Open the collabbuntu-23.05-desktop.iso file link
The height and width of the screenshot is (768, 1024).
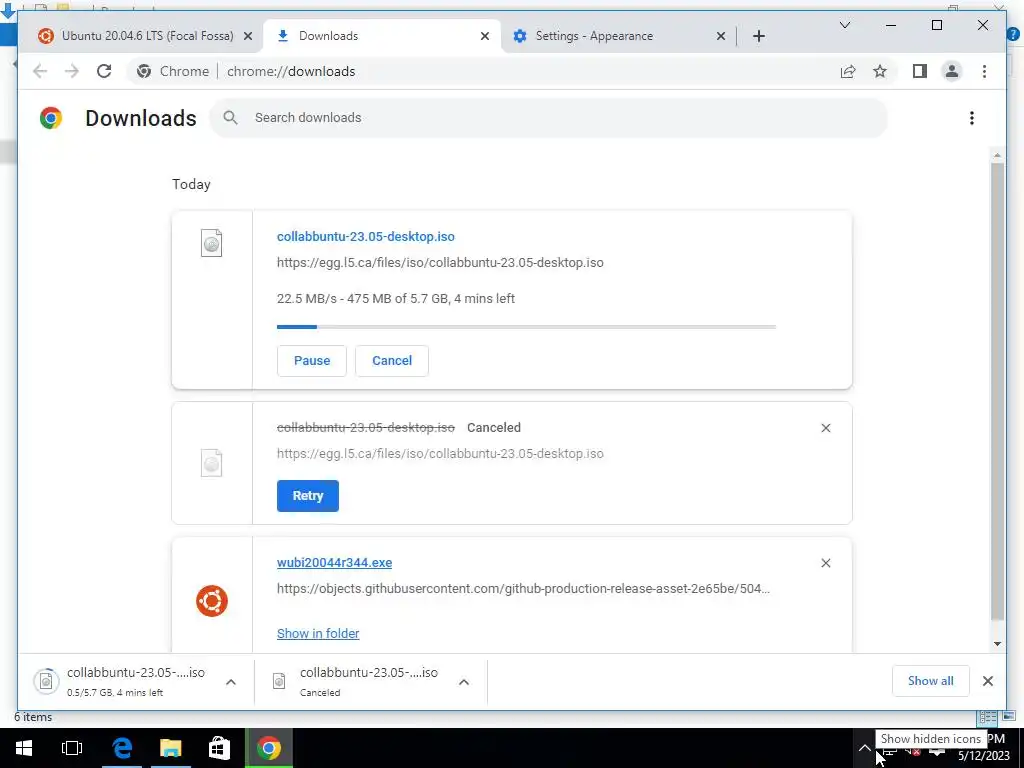[366, 236]
